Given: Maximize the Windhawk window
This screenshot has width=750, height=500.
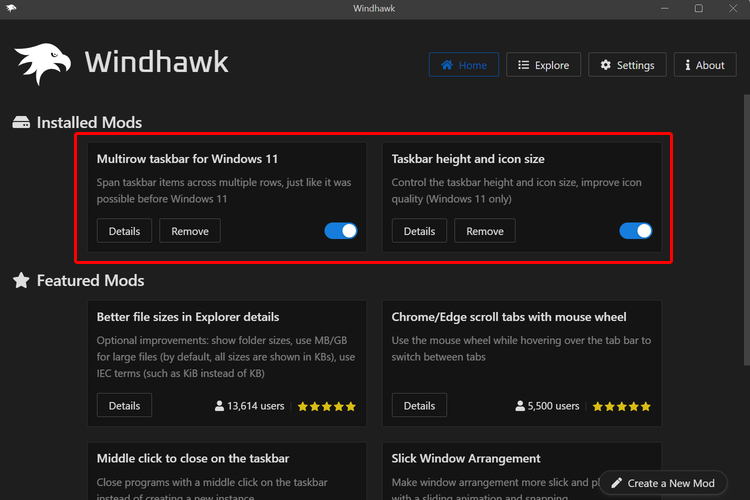Looking at the screenshot, I should (699, 8).
